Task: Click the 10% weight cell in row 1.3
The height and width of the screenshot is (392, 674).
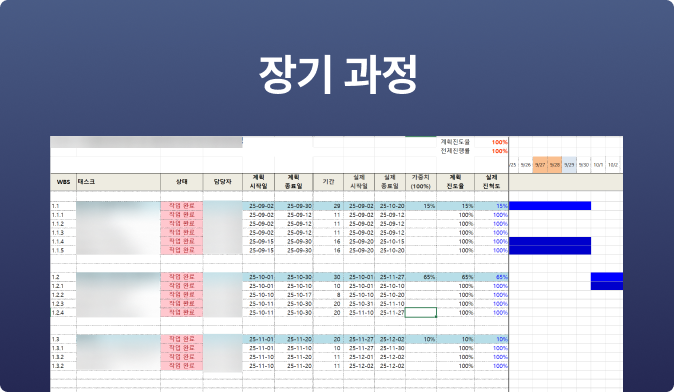Action: [421, 339]
